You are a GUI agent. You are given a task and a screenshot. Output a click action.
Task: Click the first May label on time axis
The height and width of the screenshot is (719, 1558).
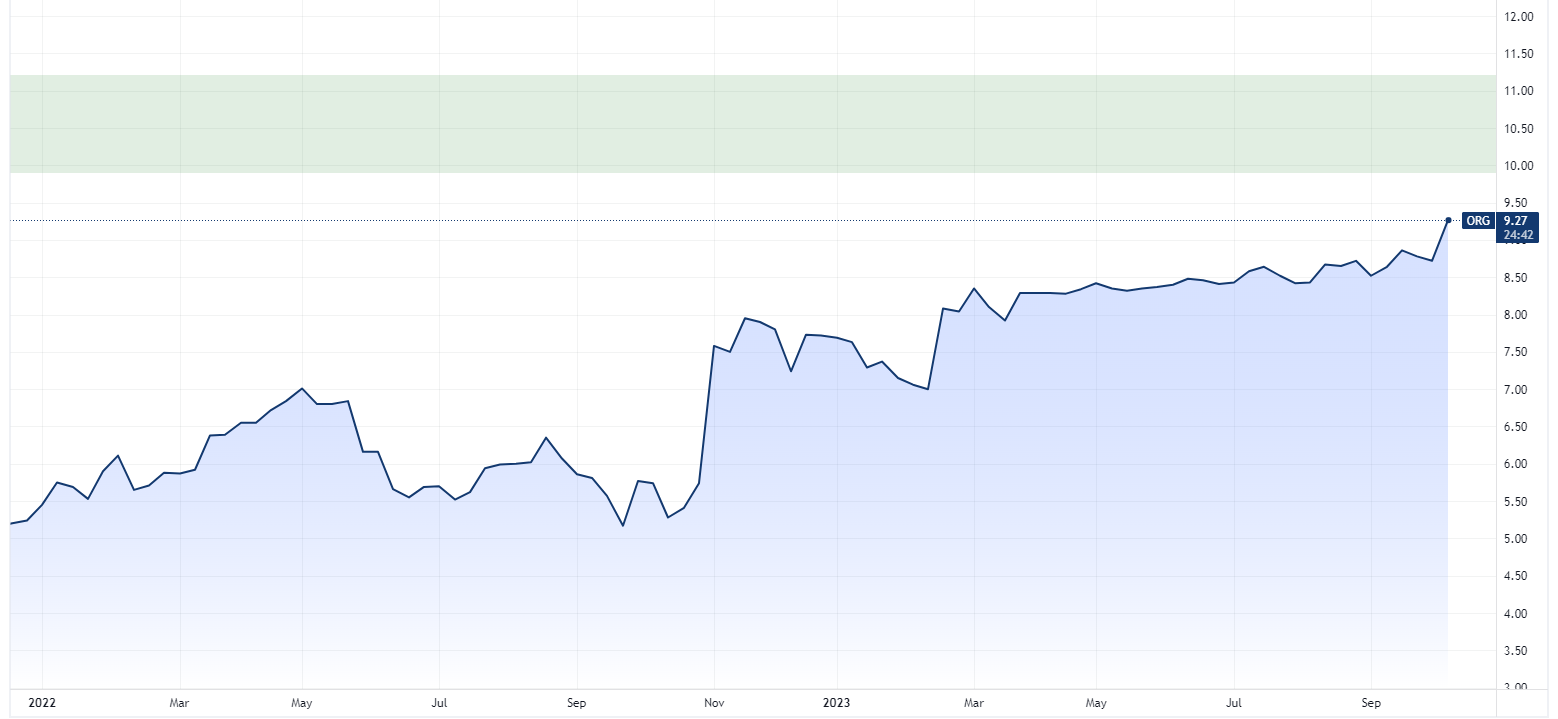302,703
